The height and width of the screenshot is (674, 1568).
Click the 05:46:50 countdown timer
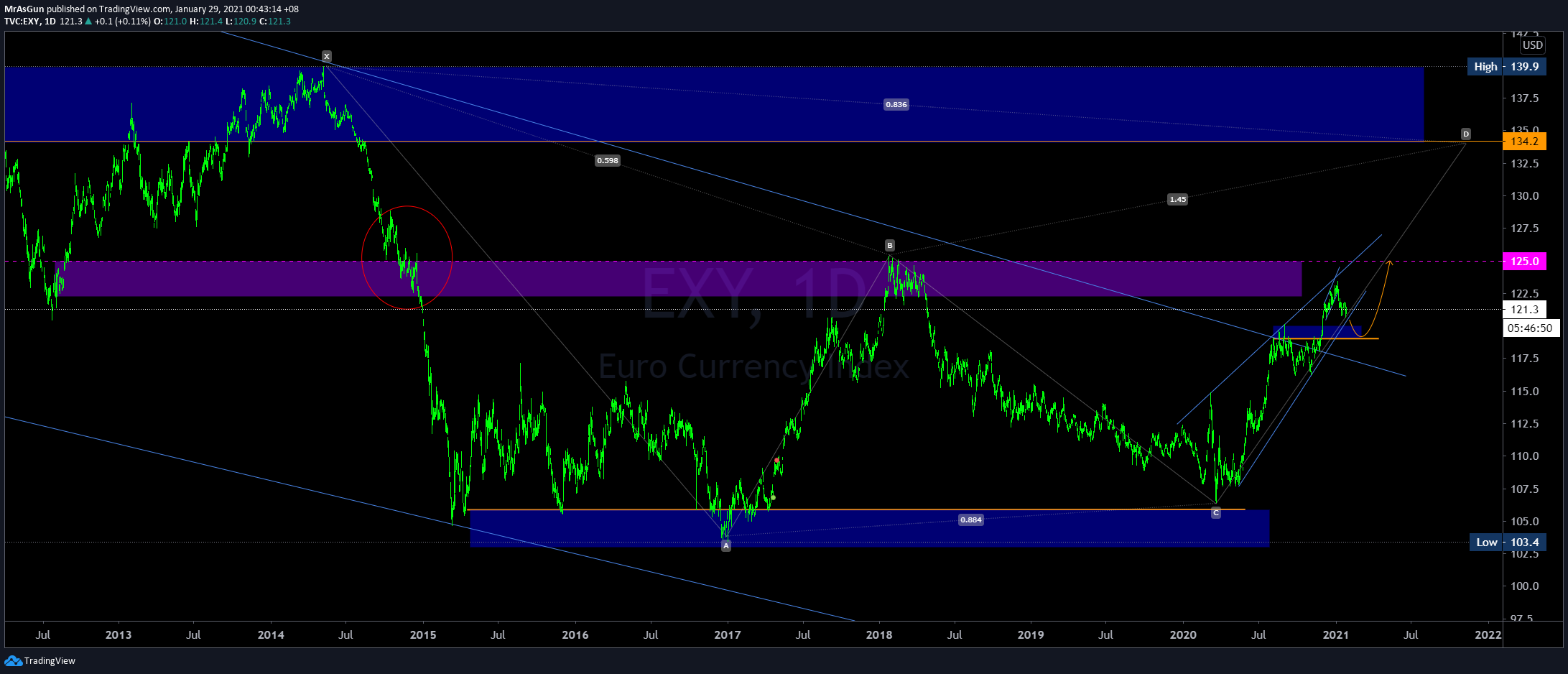tap(1530, 328)
